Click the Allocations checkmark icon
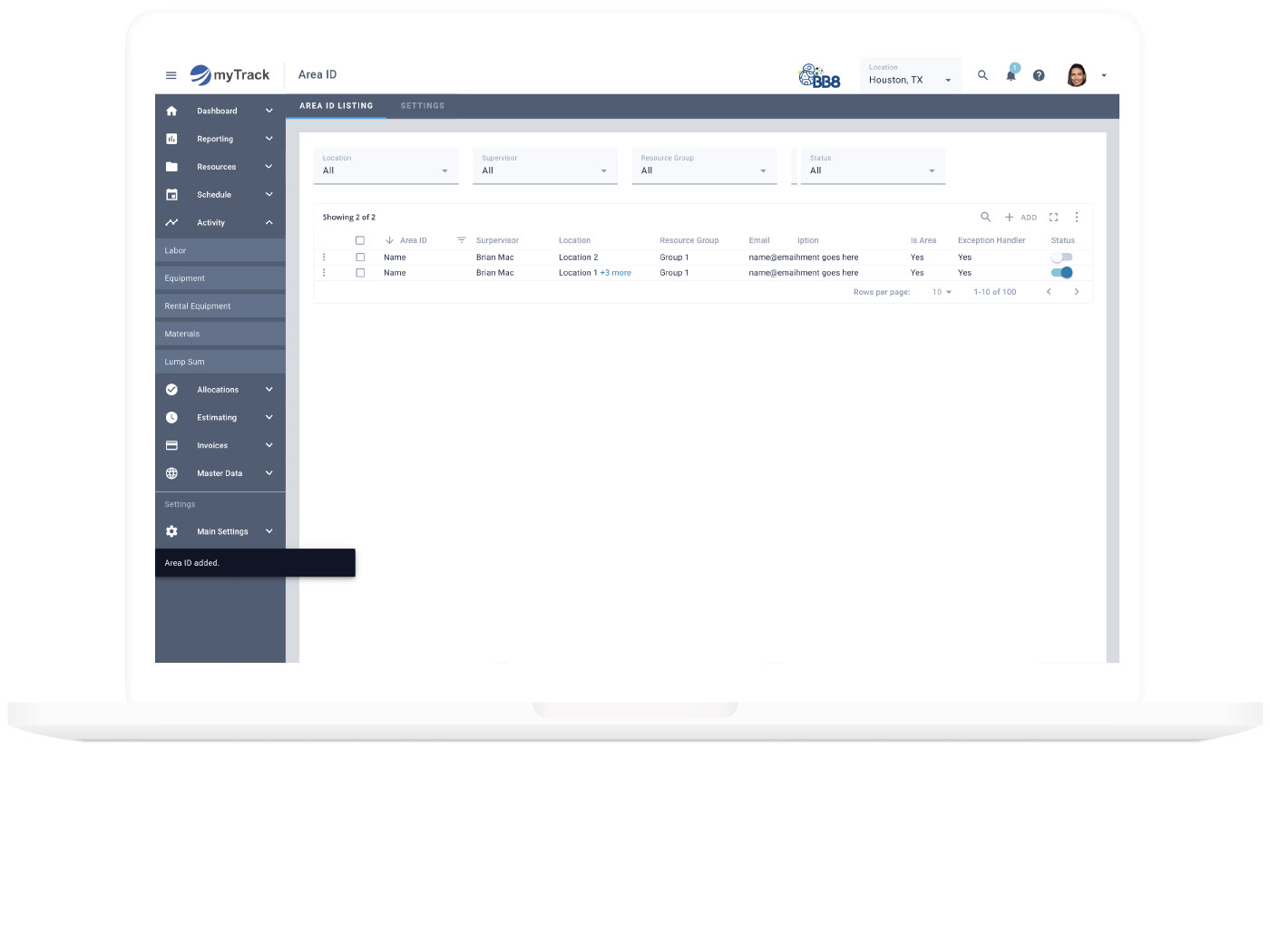 [171, 390]
